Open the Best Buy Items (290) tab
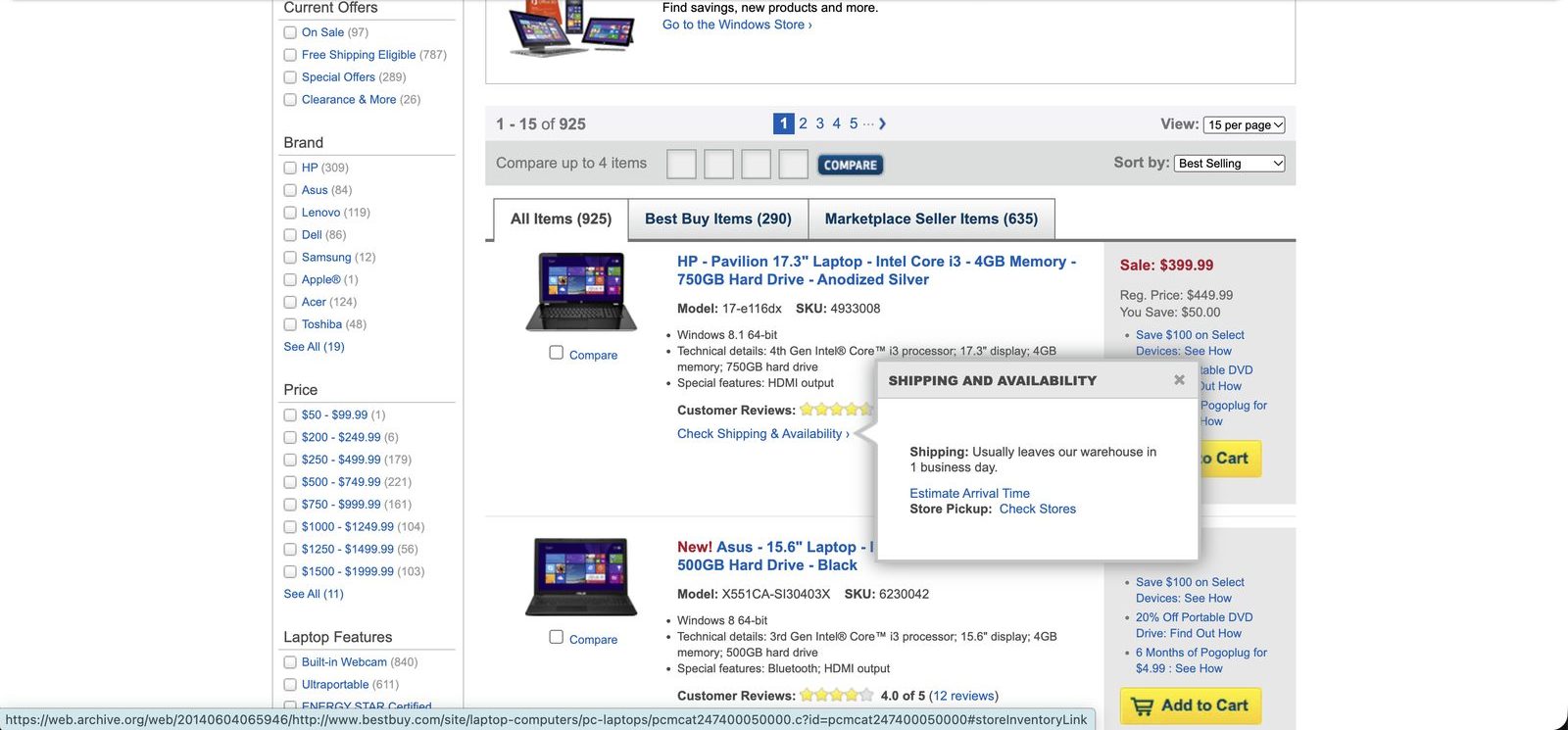1568x730 pixels. [718, 219]
